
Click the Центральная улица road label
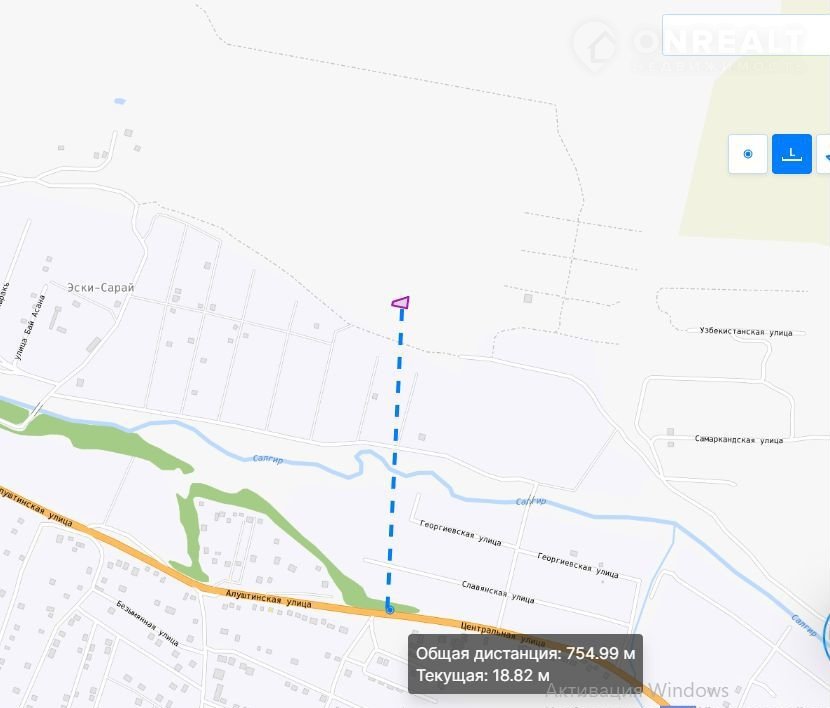click(x=502, y=634)
